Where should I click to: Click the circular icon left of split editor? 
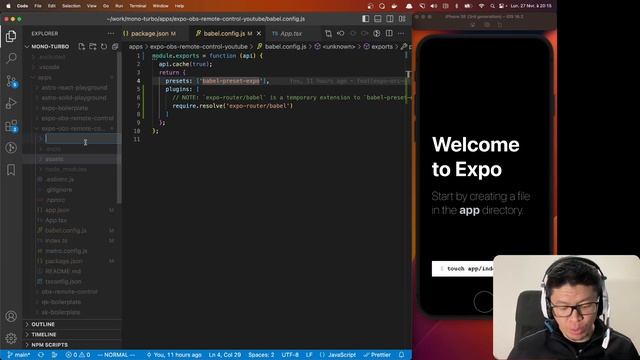coord(377,33)
